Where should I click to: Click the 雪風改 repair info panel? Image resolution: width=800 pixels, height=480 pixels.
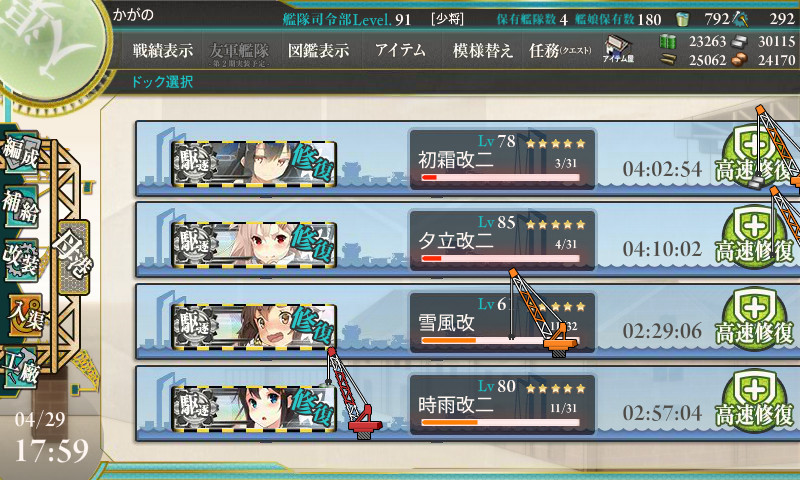tap(502, 322)
